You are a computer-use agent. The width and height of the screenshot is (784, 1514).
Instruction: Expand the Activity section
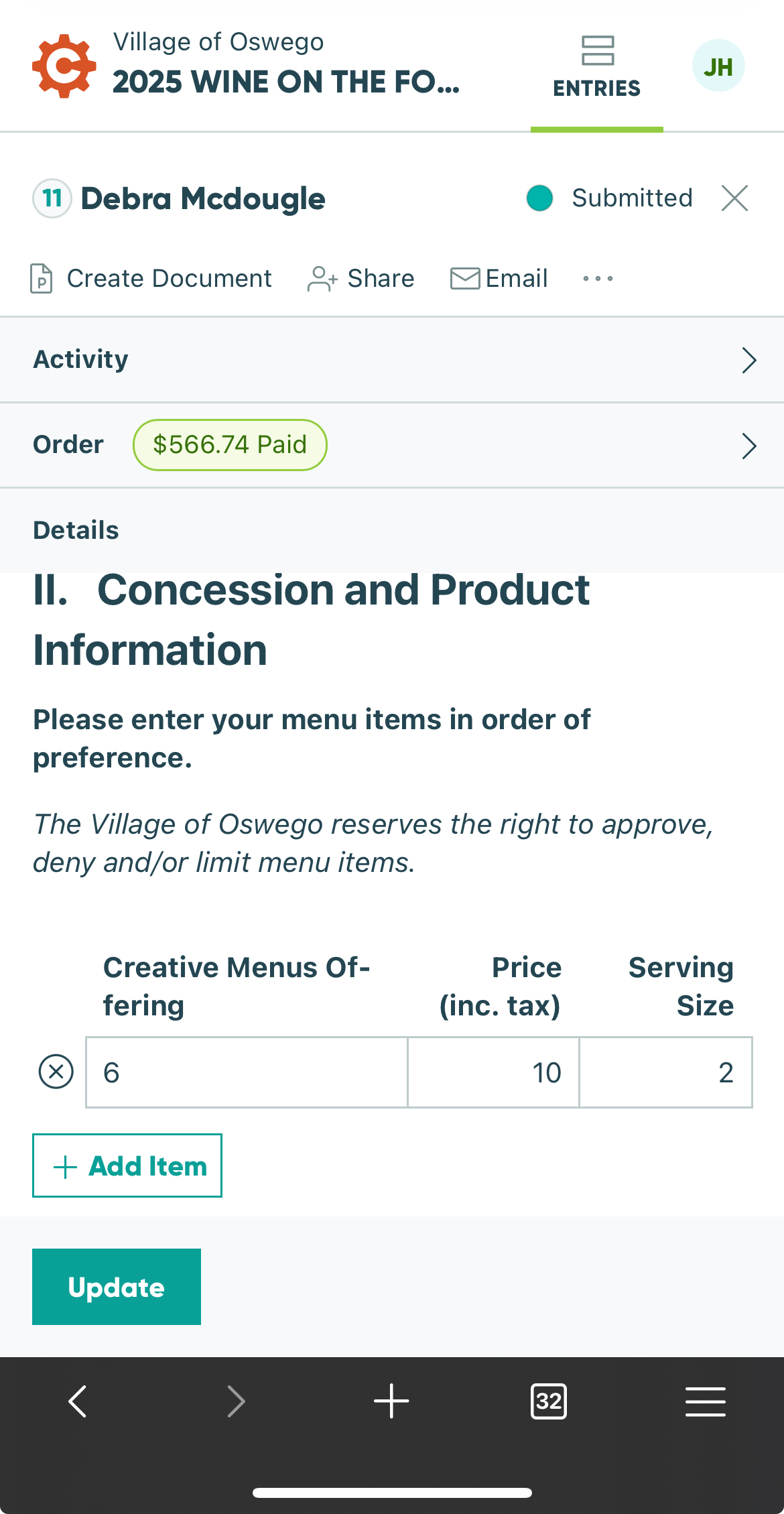(x=748, y=360)
